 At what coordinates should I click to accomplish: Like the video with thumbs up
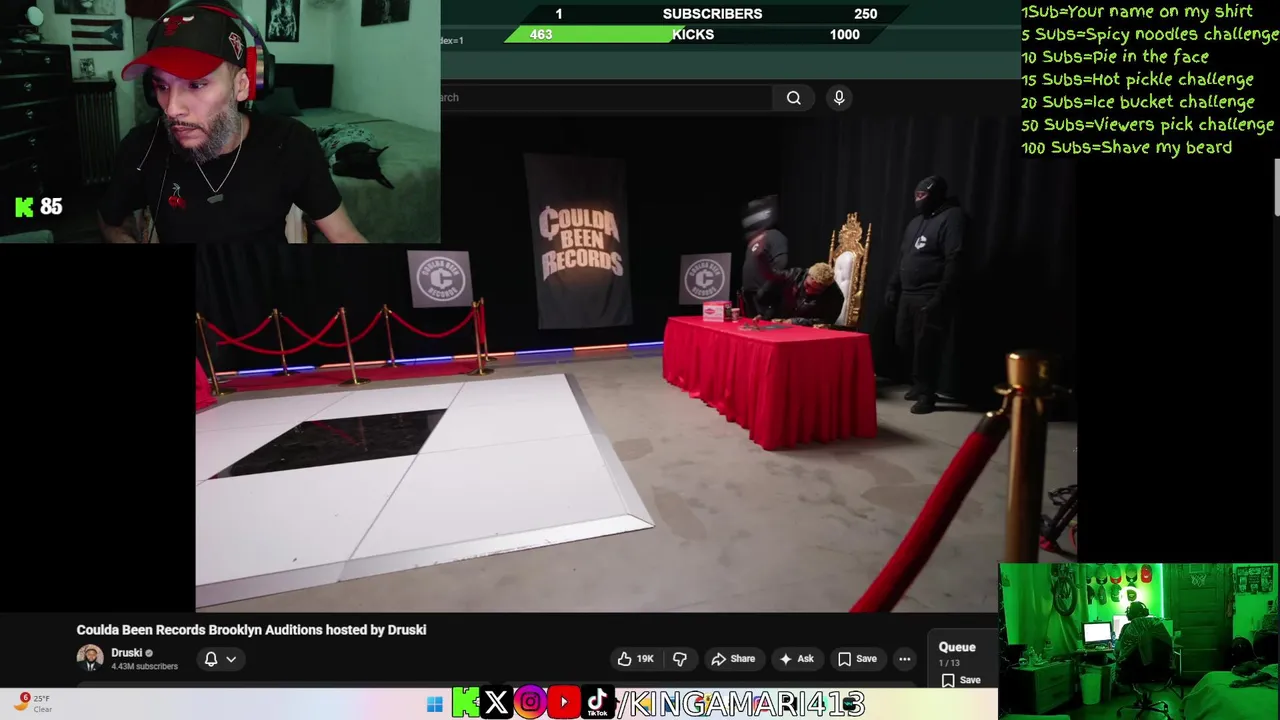coord(636,659)
